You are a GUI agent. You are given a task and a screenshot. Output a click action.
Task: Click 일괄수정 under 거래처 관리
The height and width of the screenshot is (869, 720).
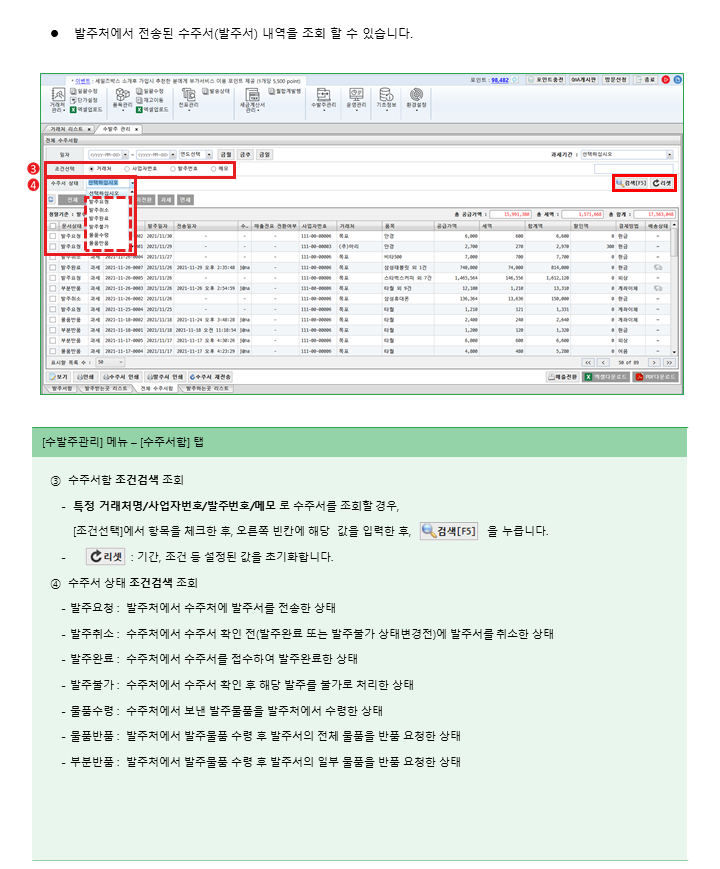pos(84,91)
